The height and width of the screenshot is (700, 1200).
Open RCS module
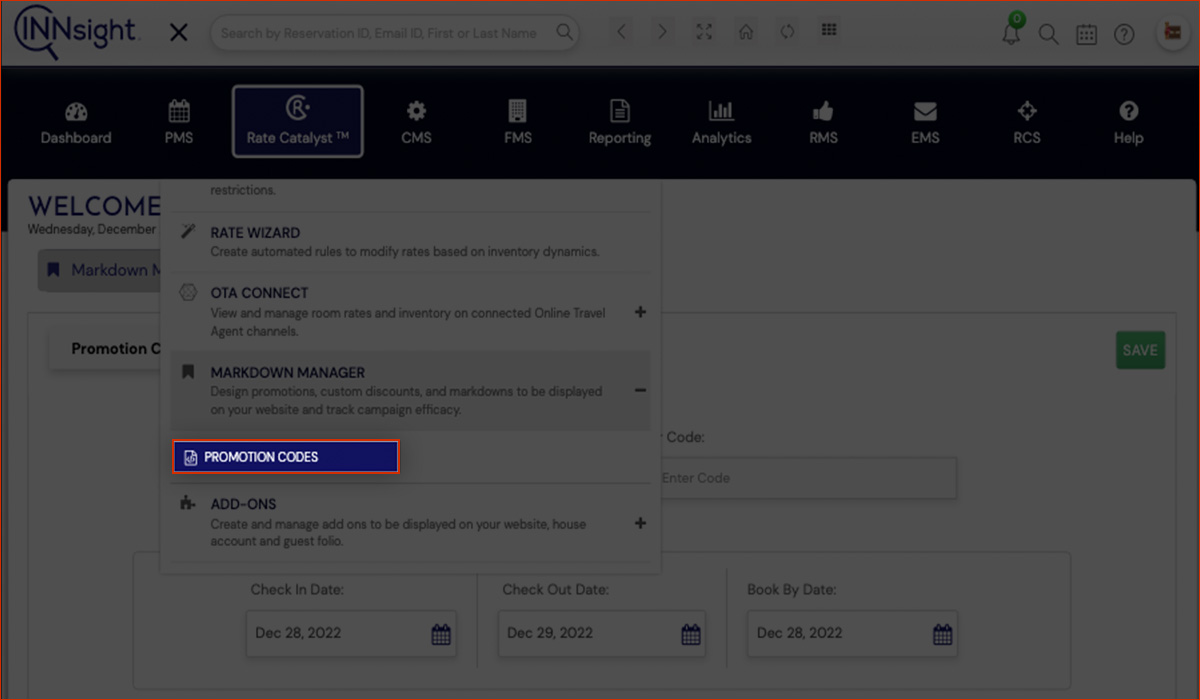pyautogui.click(x=1027, y=122)
